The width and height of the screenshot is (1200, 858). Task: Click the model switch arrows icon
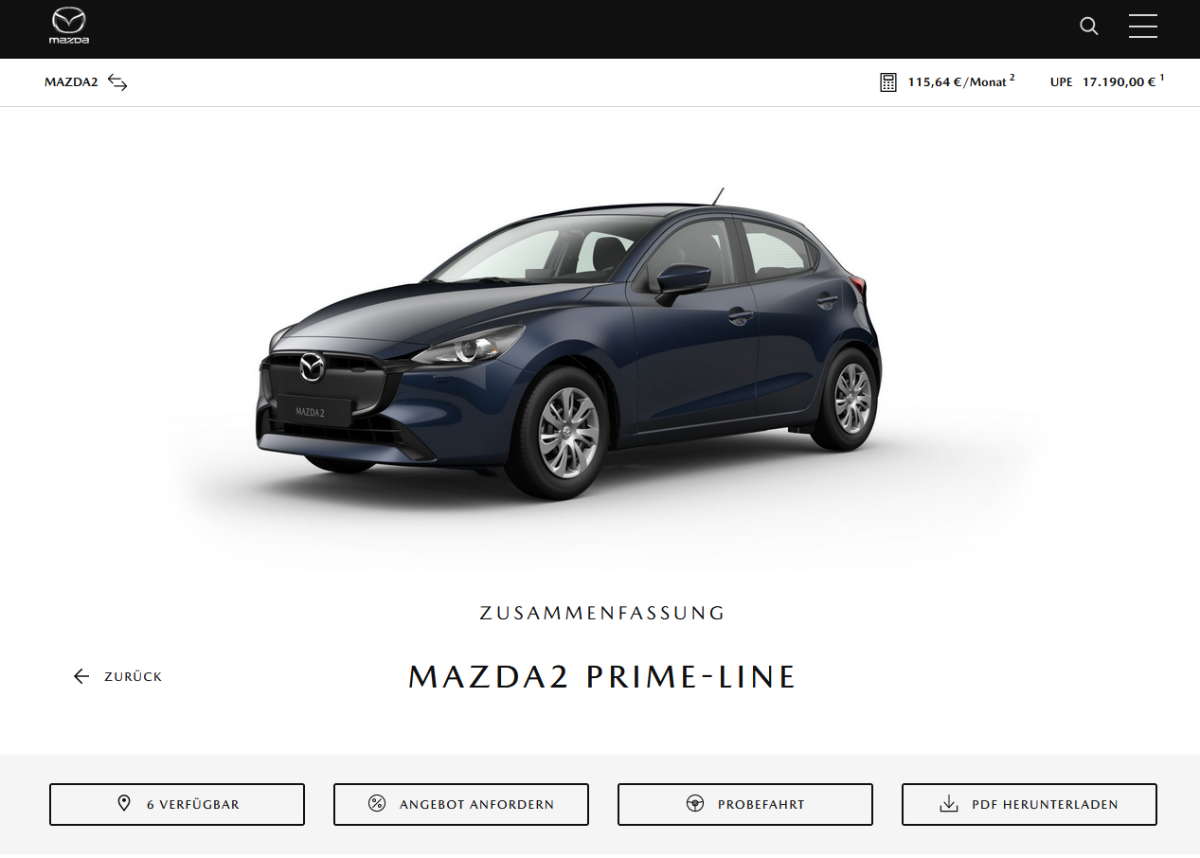coord(118,82)
